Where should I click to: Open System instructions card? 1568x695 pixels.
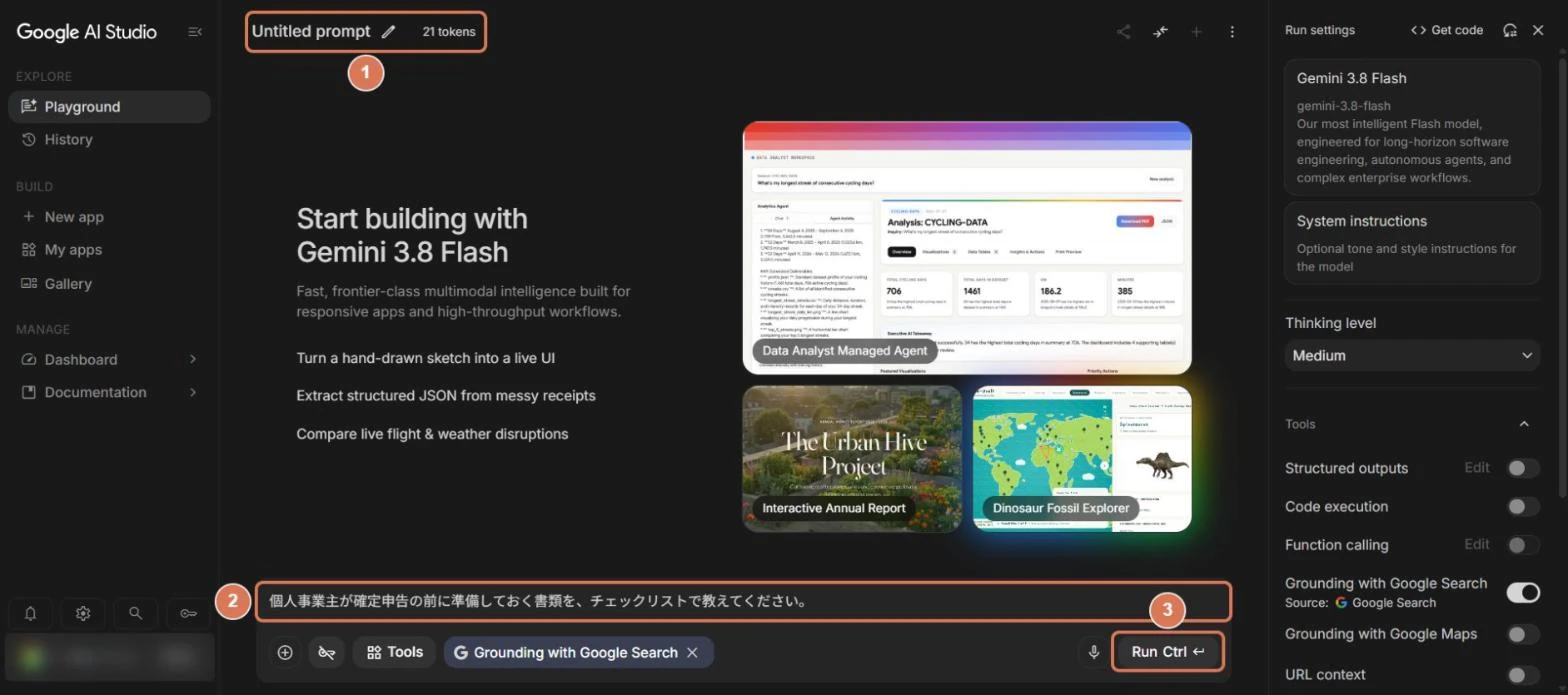(1412, 243)
